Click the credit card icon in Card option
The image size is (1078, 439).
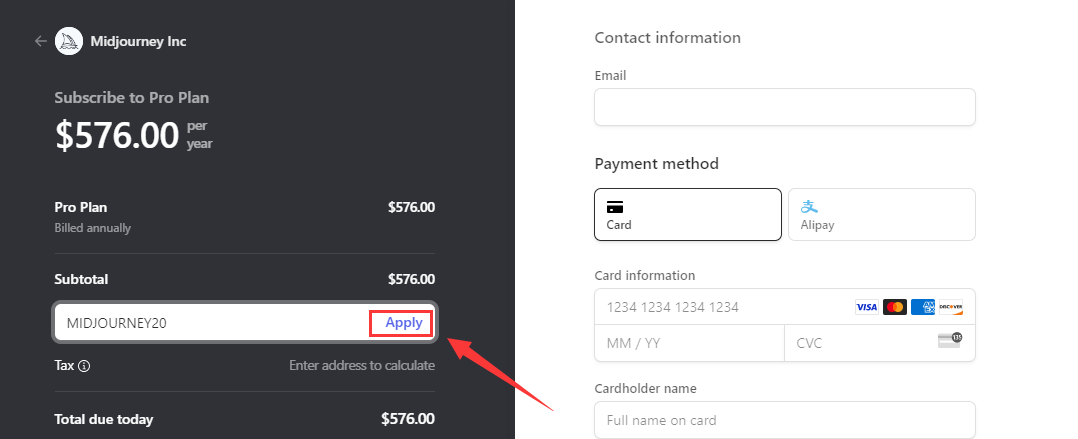point(615,207)
